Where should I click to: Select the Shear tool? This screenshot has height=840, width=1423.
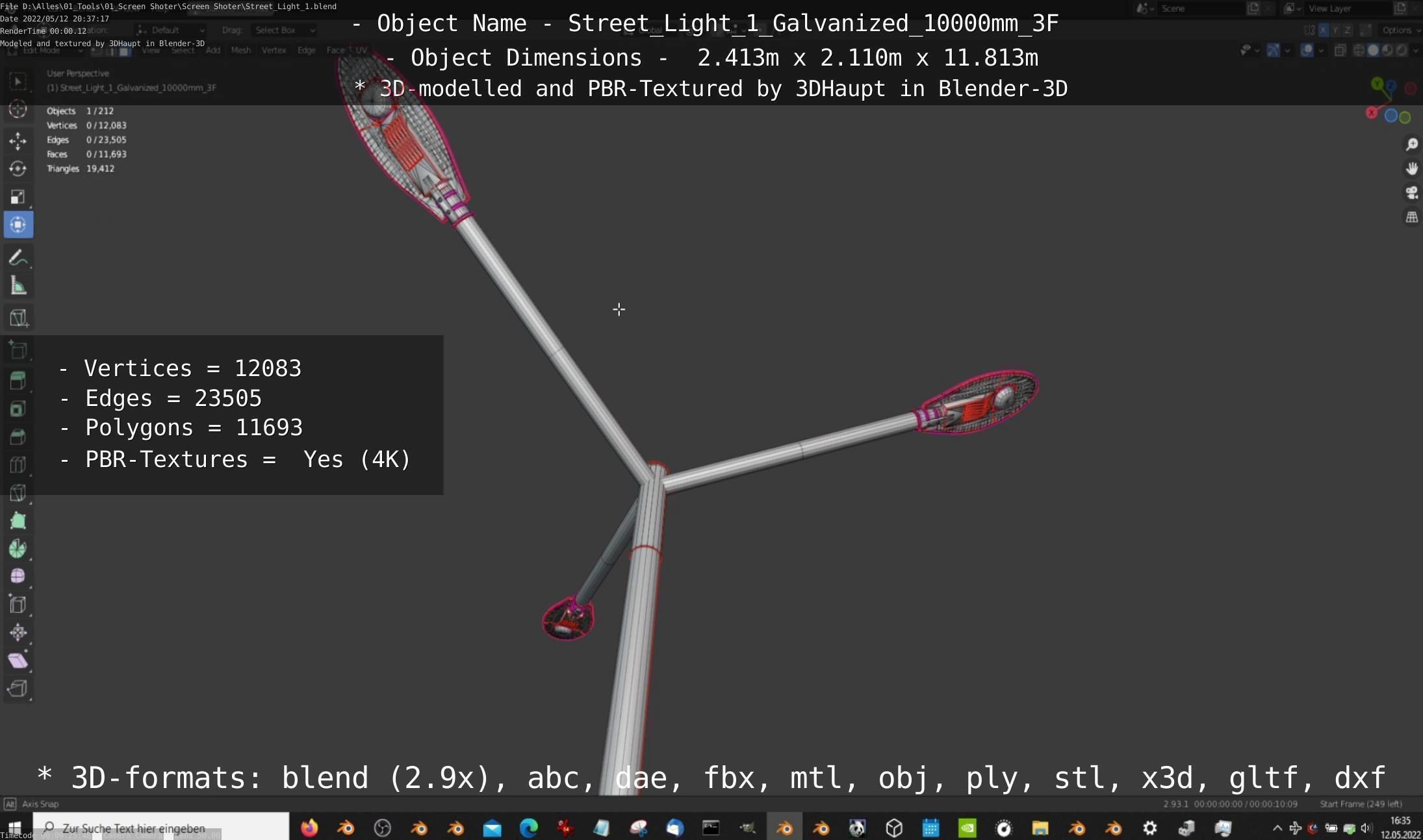pos(18,661)
